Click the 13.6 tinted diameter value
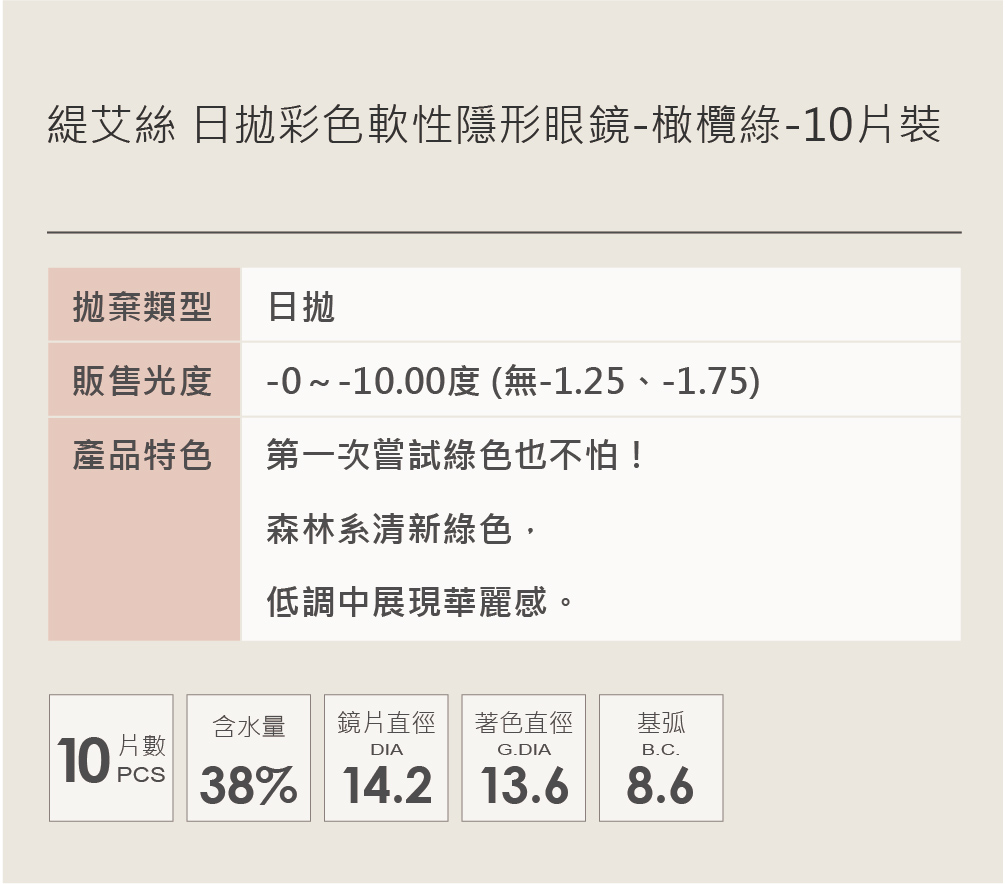The height and width of the screenshot is (884, 1005). pyautogui.click(x=524, y=785)
